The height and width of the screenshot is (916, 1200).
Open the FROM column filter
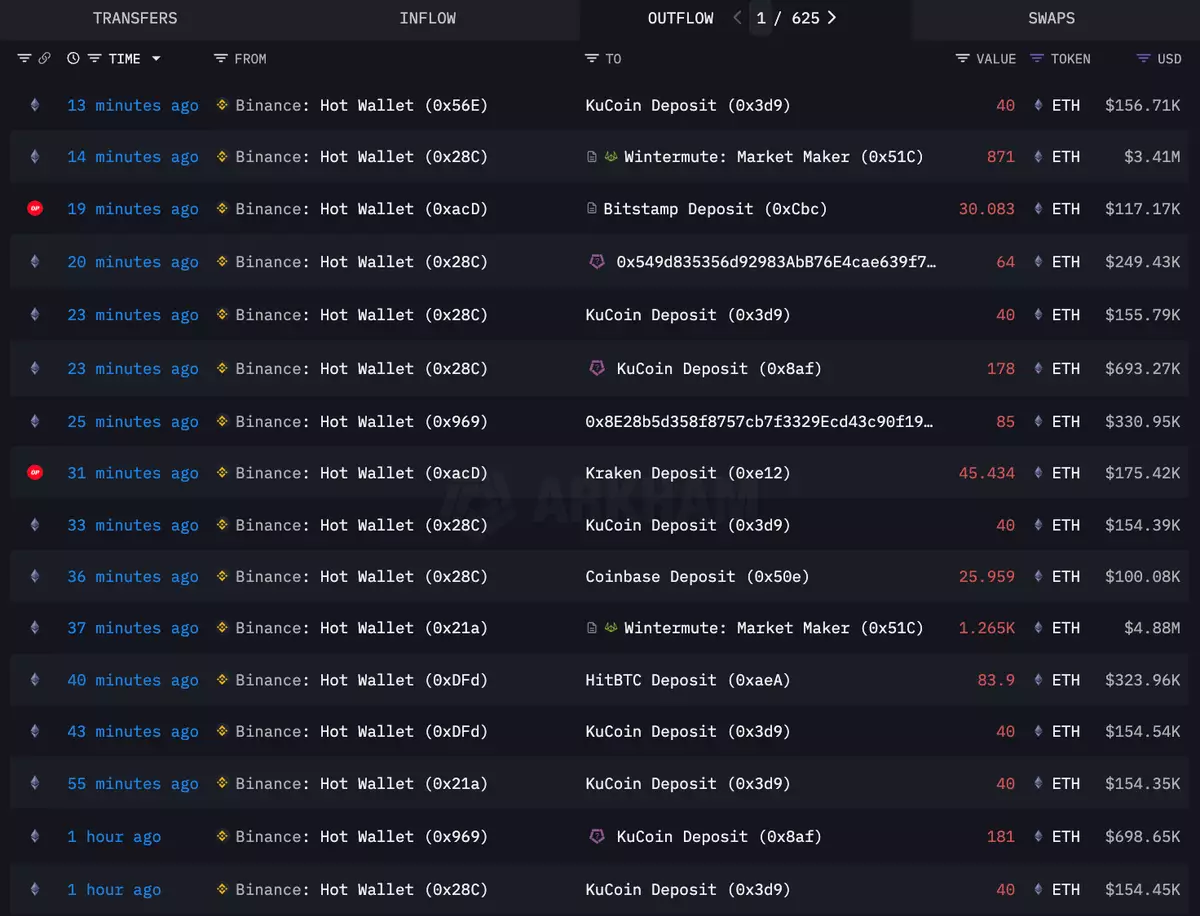(221, 59)
